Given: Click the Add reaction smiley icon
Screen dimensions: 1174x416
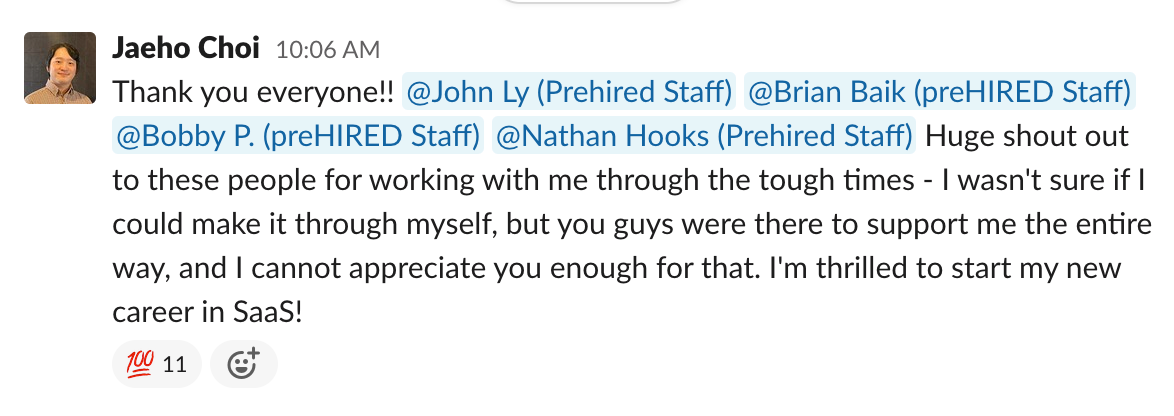Looking at the screenshot, I should tap(243, 365).
